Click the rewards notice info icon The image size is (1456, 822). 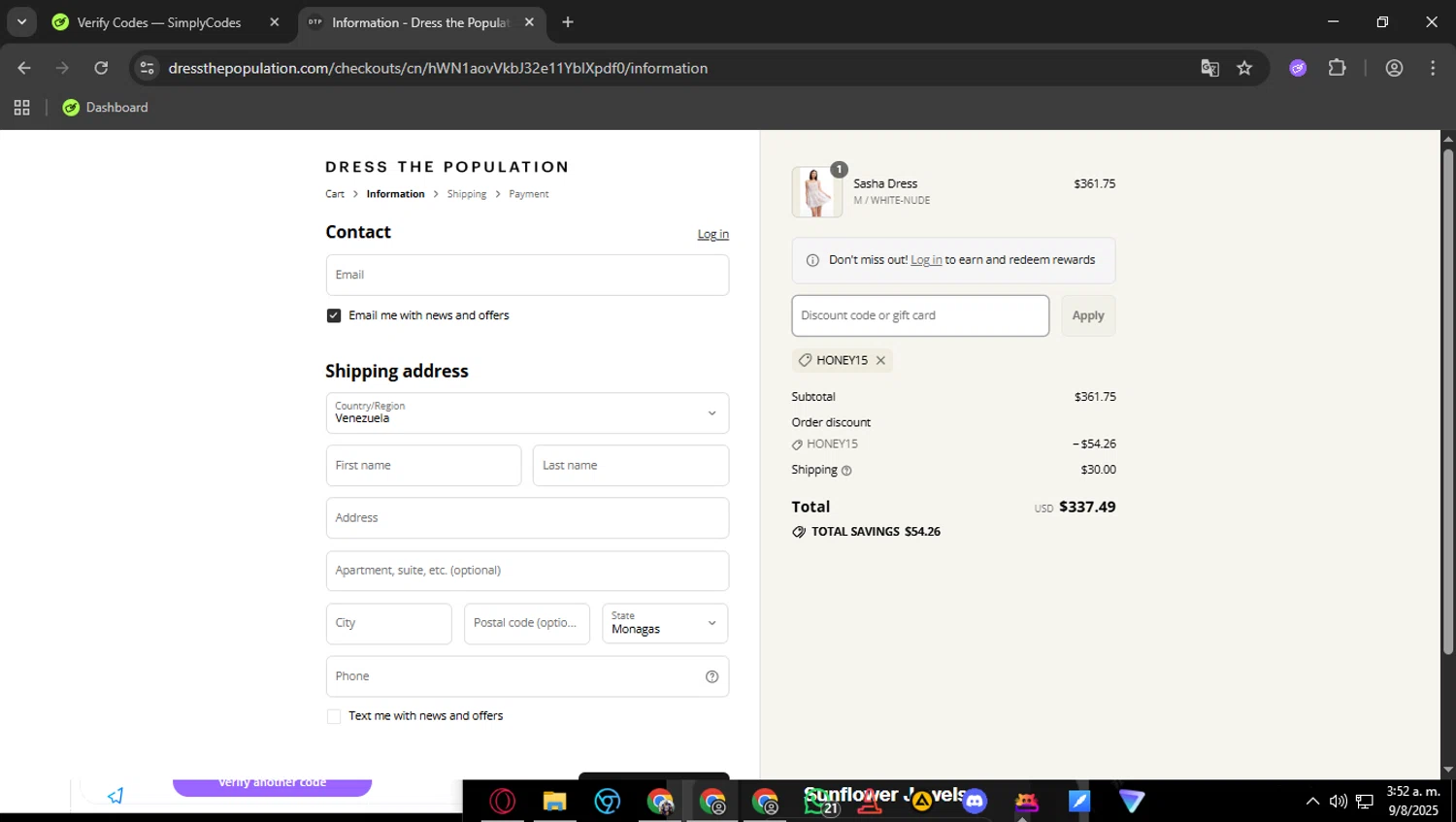tap(812, 260)
